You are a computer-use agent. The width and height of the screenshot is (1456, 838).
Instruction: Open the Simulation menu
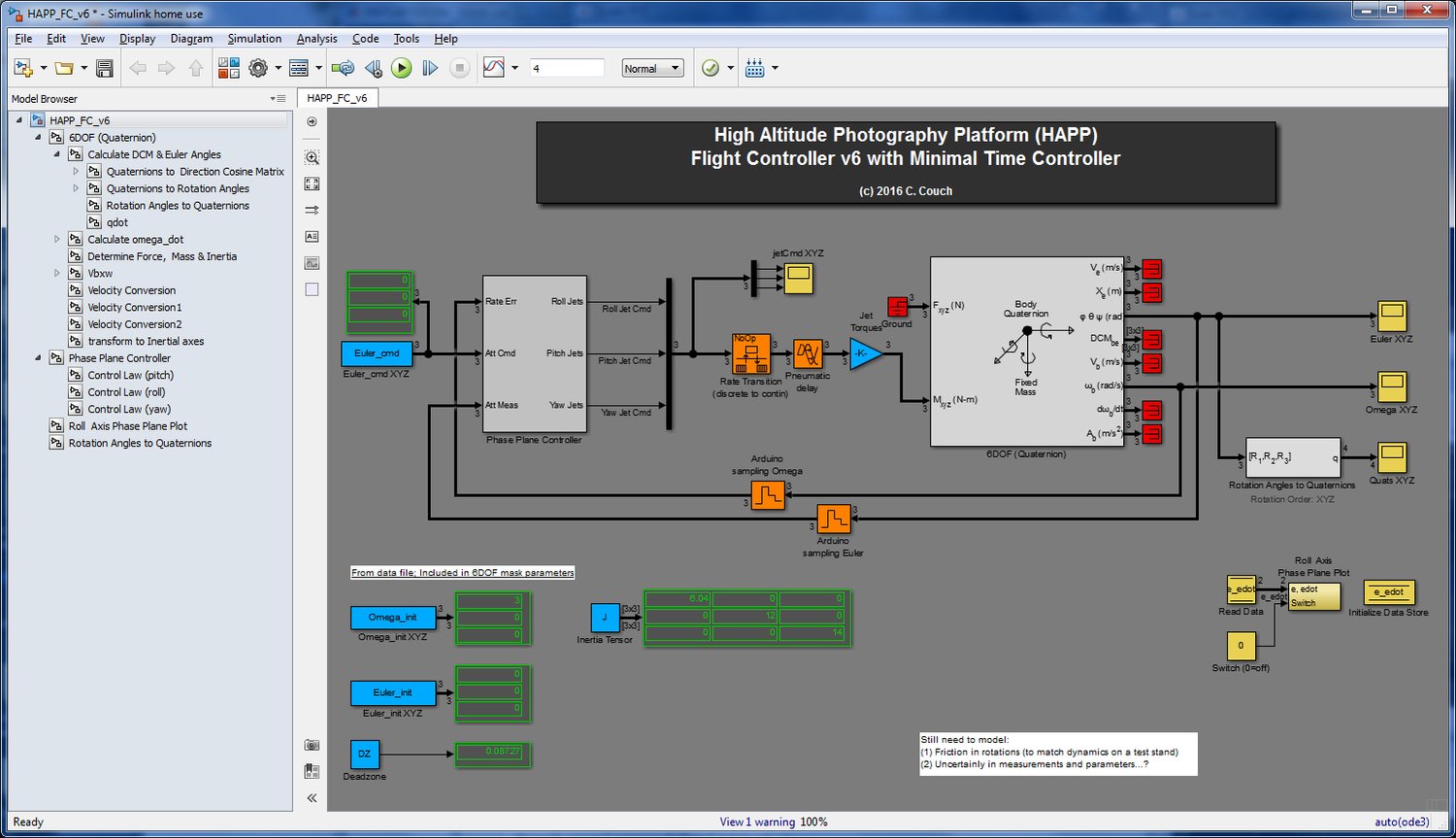[254, 39]
